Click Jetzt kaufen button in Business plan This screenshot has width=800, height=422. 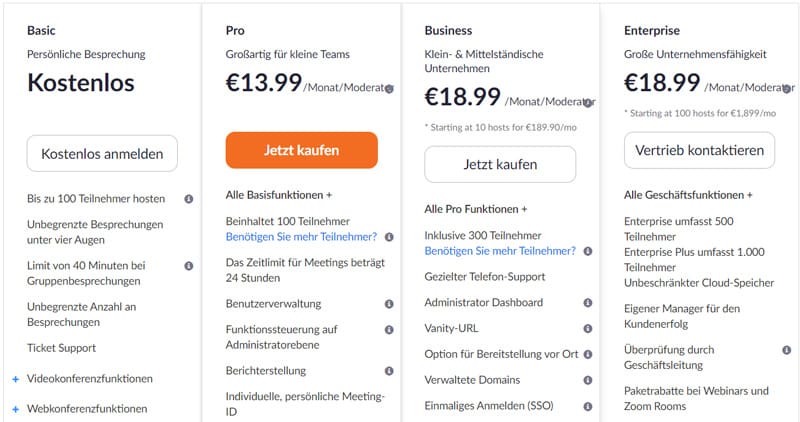[x=500, y=164]
